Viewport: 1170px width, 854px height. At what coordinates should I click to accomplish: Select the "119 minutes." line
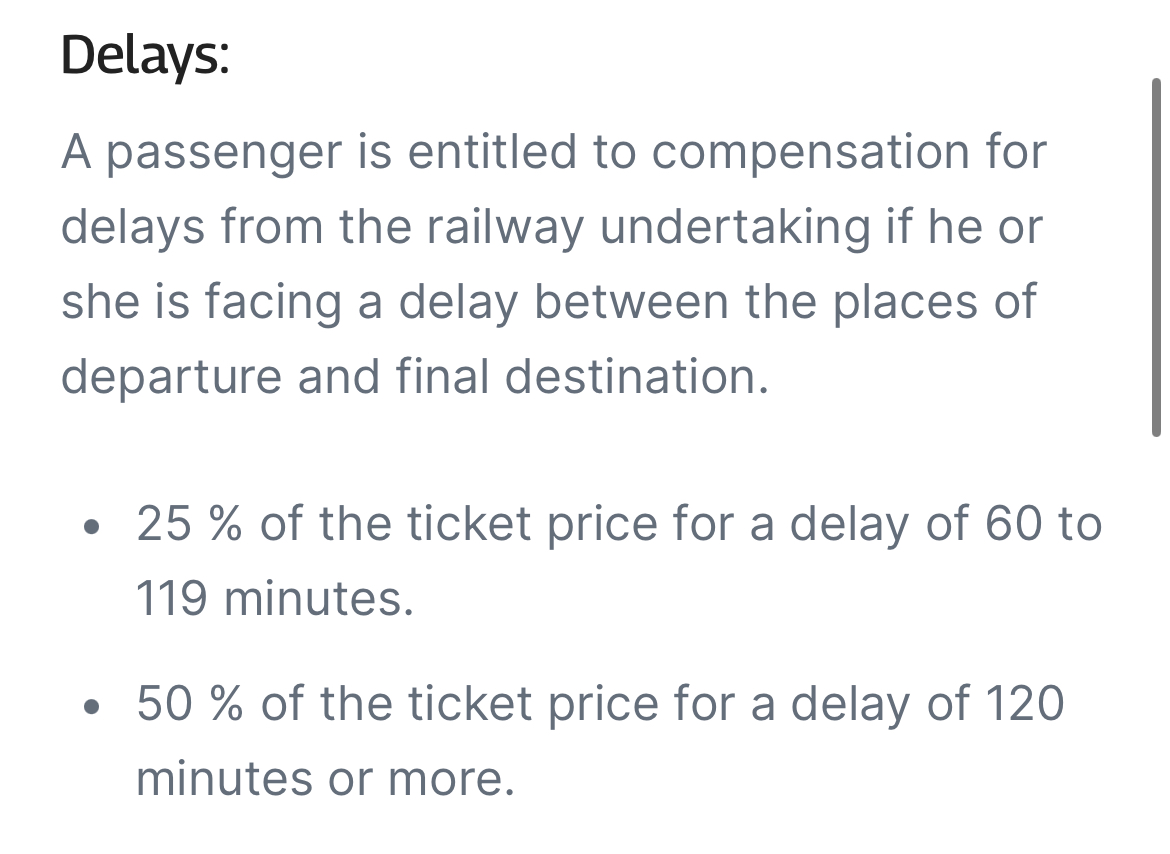(274, 600)
